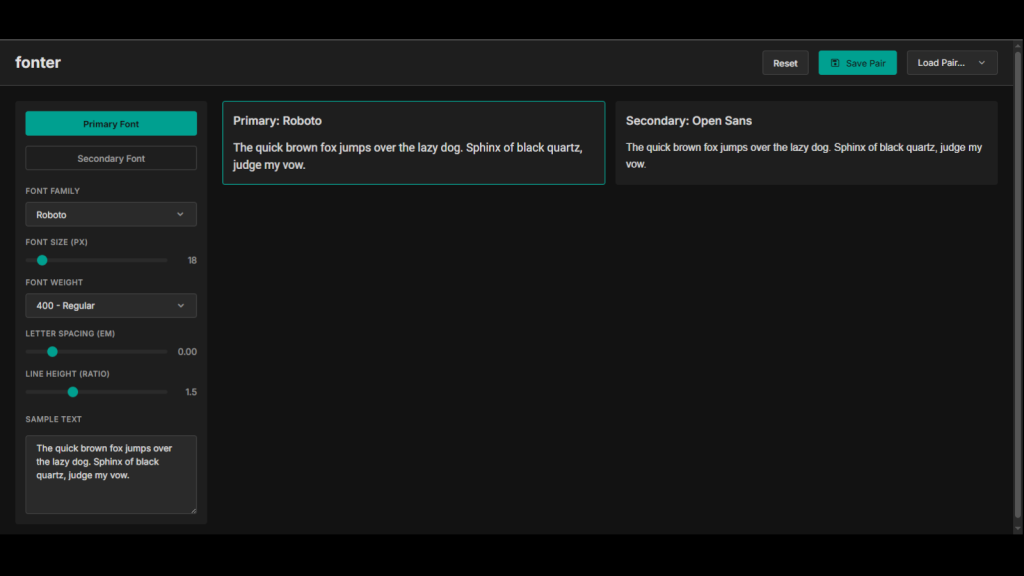Expand the Font Weight 400 - Regular dropdown

point(111,306)
